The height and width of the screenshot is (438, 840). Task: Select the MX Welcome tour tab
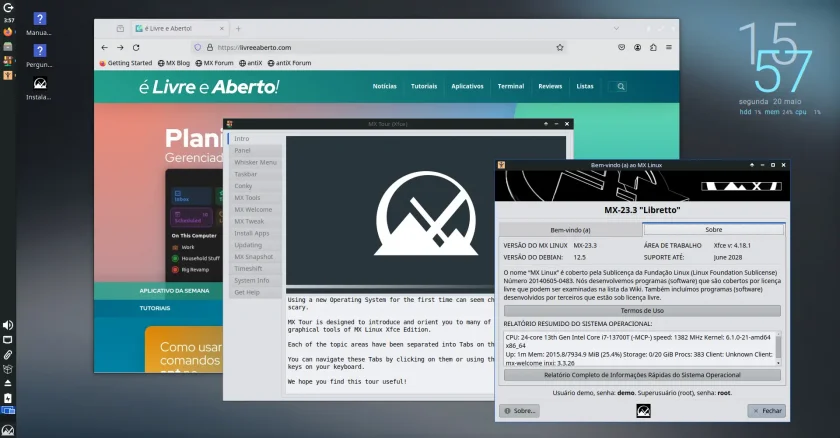pos(255,209)
